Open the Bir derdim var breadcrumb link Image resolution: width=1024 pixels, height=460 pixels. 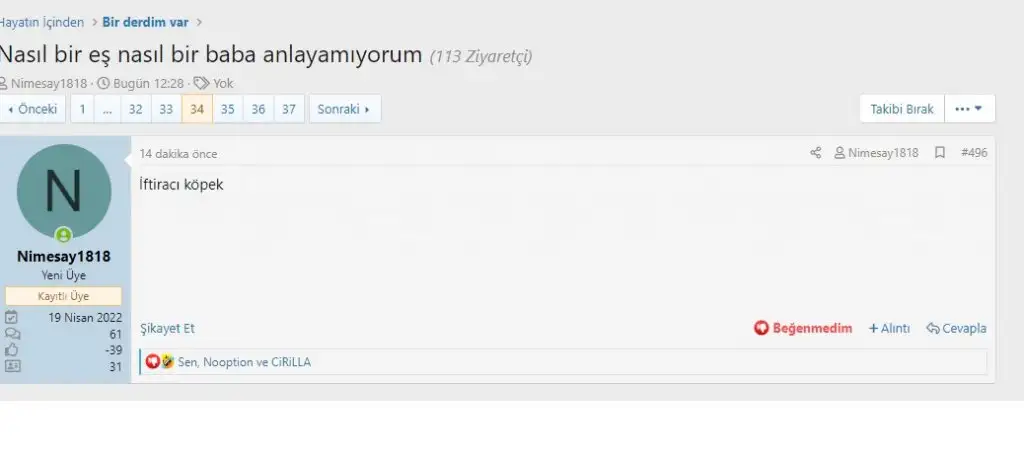(x=145, y=22)
